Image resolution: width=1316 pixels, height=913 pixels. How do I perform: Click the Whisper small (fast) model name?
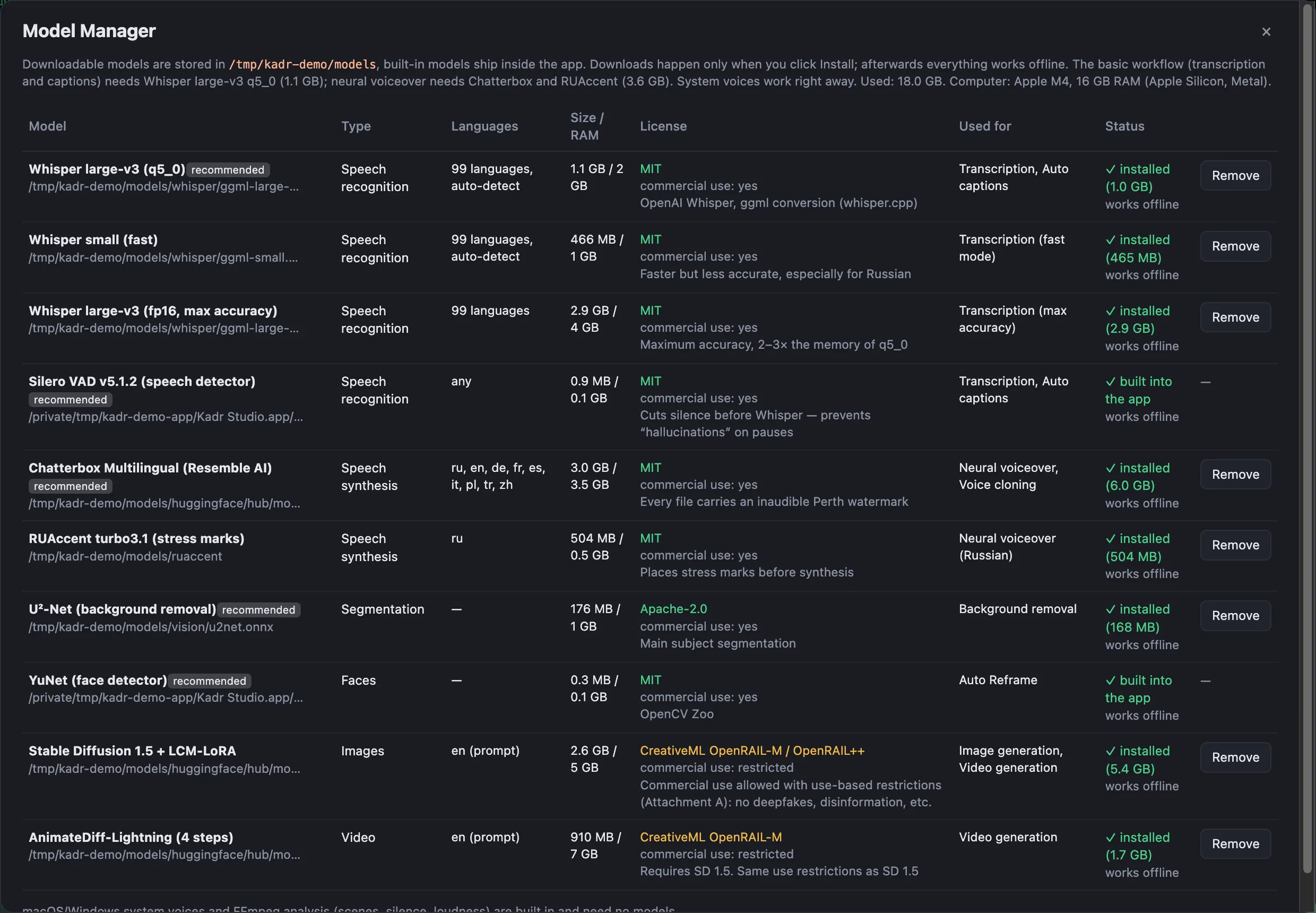tap(93, 240)
